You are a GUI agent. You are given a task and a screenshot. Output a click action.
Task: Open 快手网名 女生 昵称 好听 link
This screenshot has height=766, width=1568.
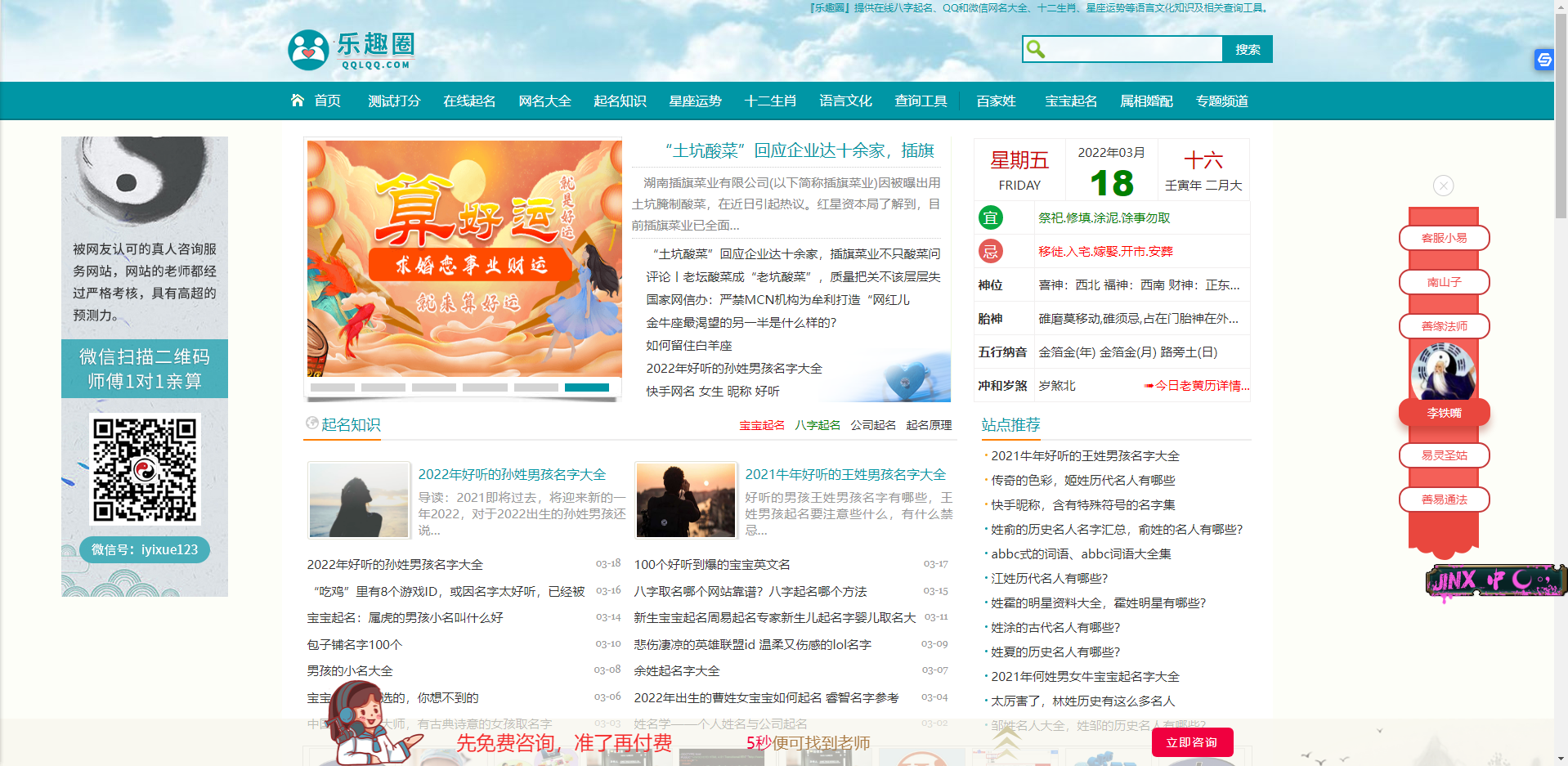tap(713, 391)
